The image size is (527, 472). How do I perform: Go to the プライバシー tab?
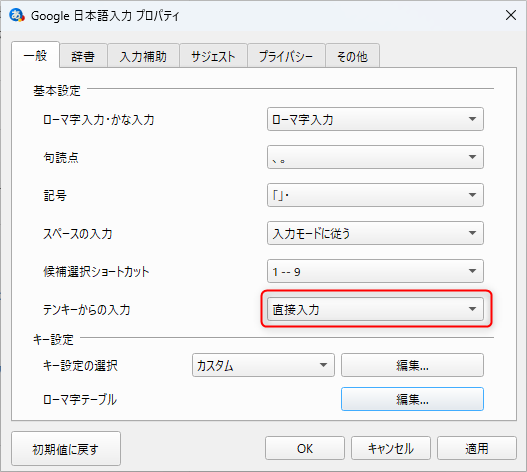286,56
